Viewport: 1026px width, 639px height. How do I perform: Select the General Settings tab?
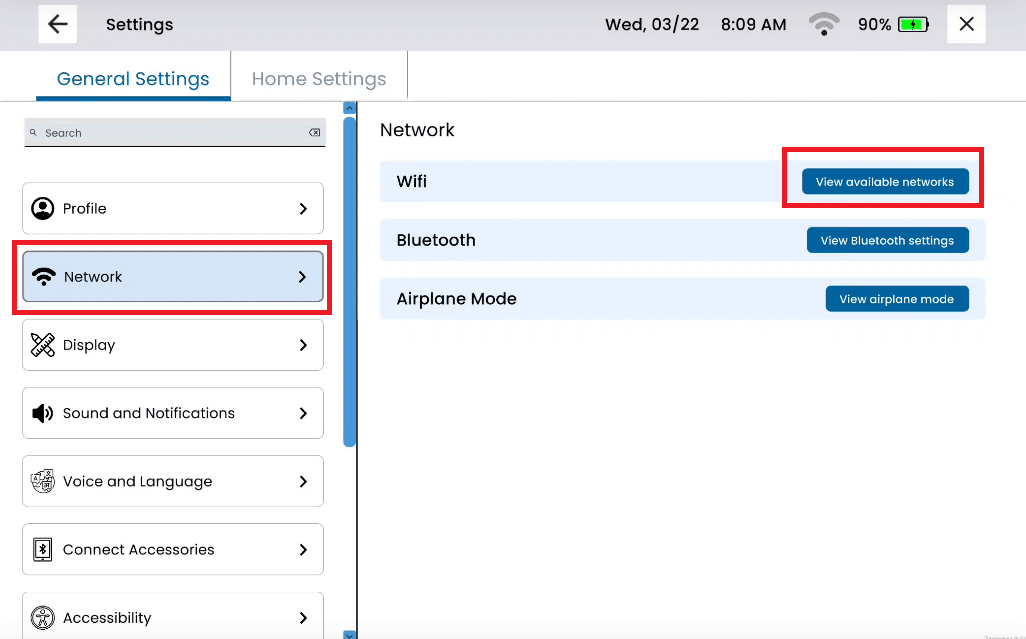point(133,79)
